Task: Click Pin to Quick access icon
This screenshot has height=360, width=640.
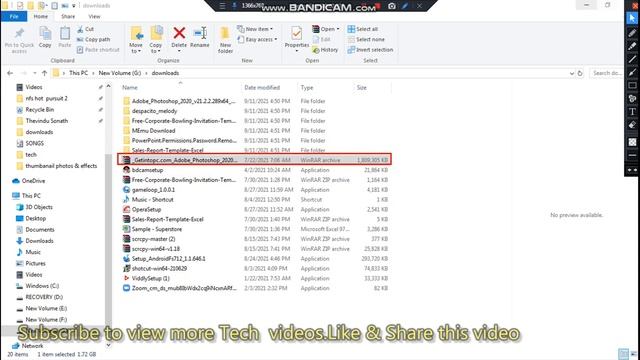Action: click(19, 33)
